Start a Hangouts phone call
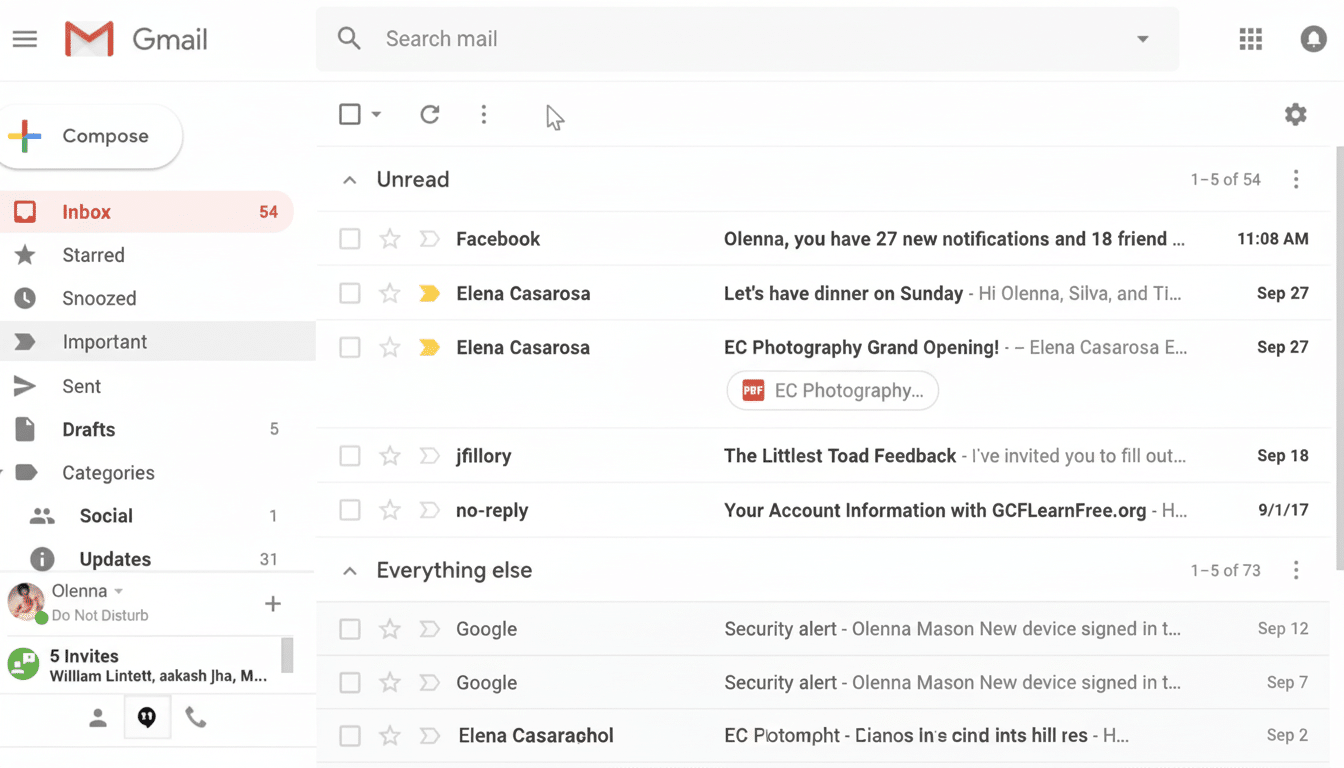The height and width of the screenshot is (768, 1344). click(x=195, y=717)
